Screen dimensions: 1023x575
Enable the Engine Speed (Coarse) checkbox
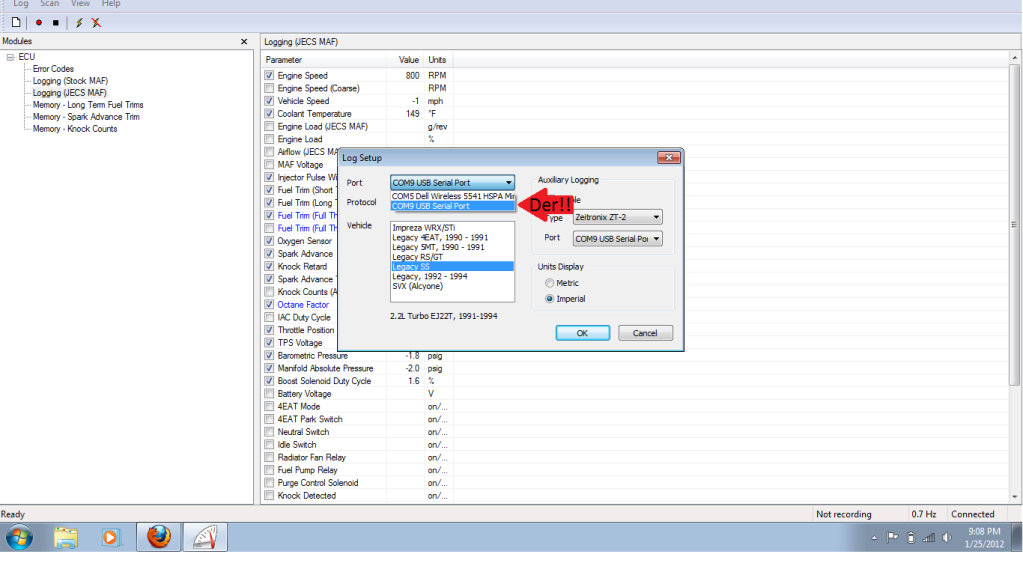tap(269, 88)
